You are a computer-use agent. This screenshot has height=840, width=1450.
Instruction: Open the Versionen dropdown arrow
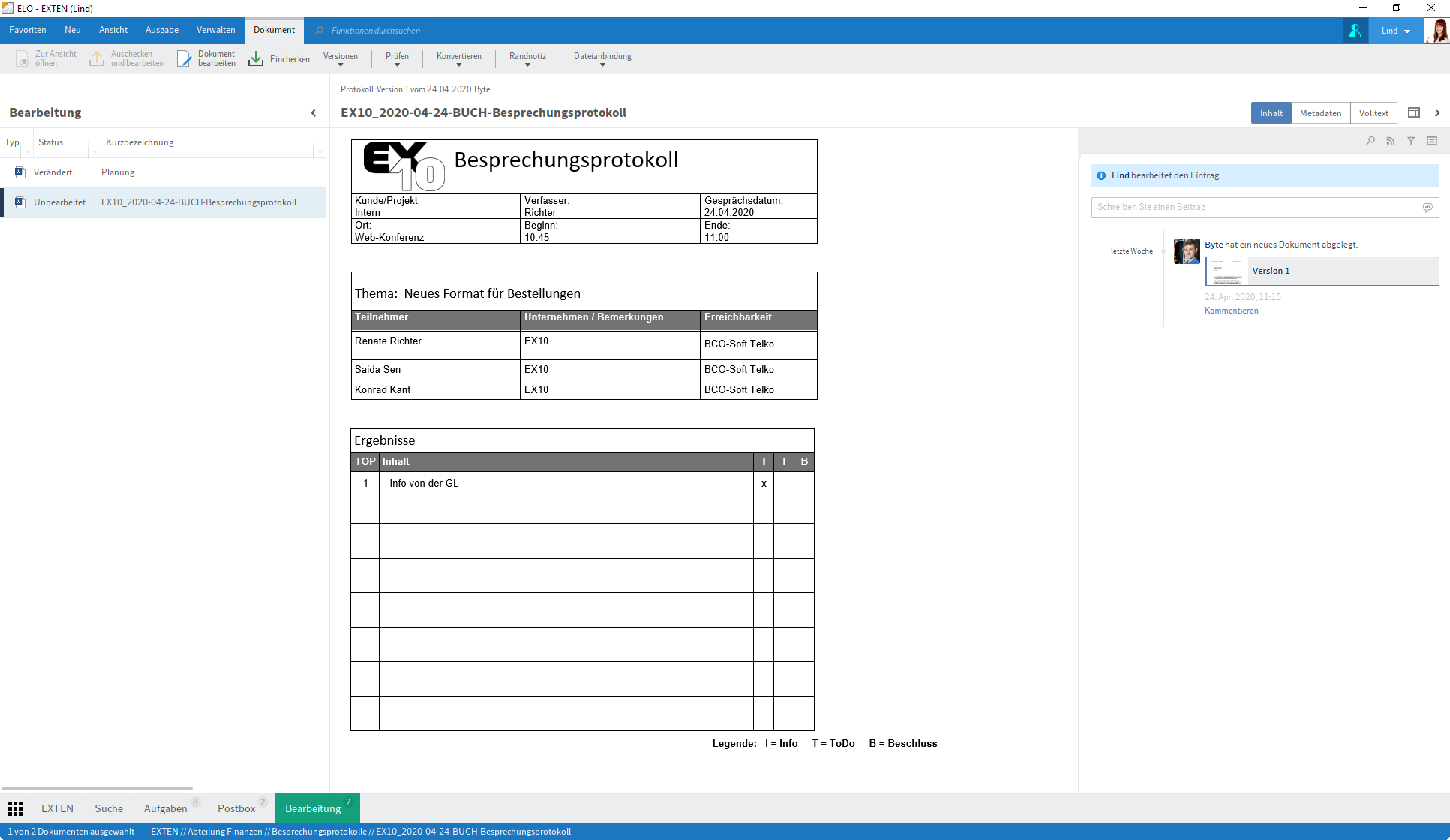tap(340, 64)
